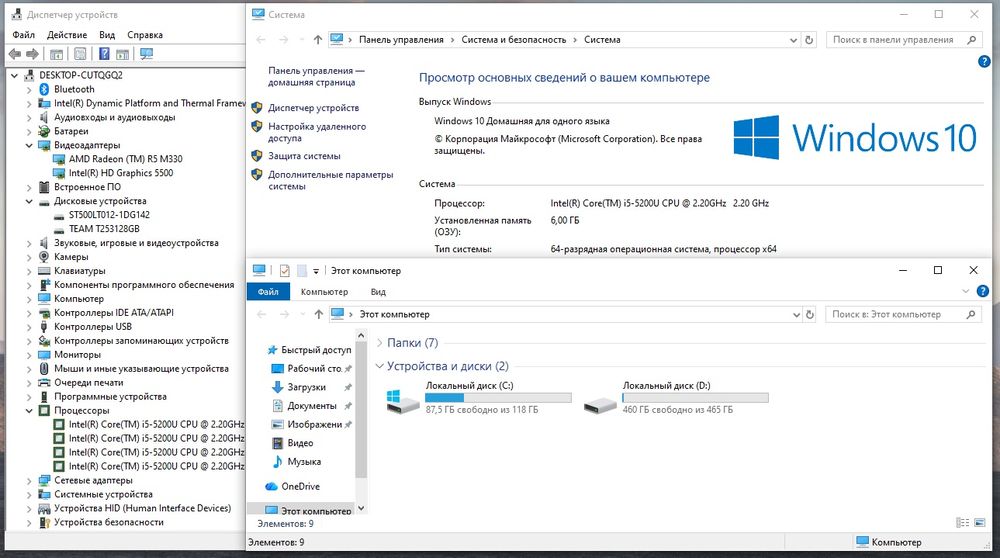This screenshot has width=1000, height=558.
Task: Click the Камеры camera category icon
Action: 44,257
